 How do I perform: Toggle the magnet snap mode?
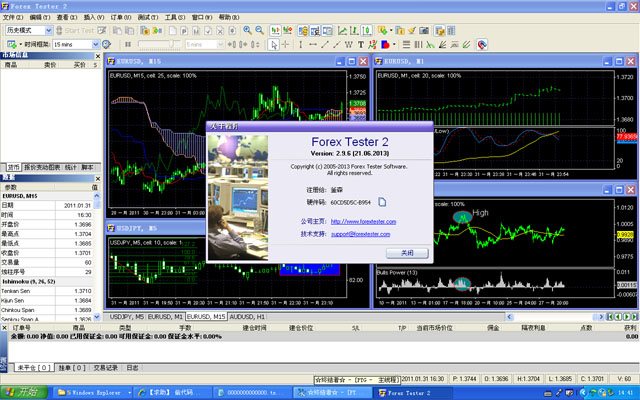(x=482, y=44)
